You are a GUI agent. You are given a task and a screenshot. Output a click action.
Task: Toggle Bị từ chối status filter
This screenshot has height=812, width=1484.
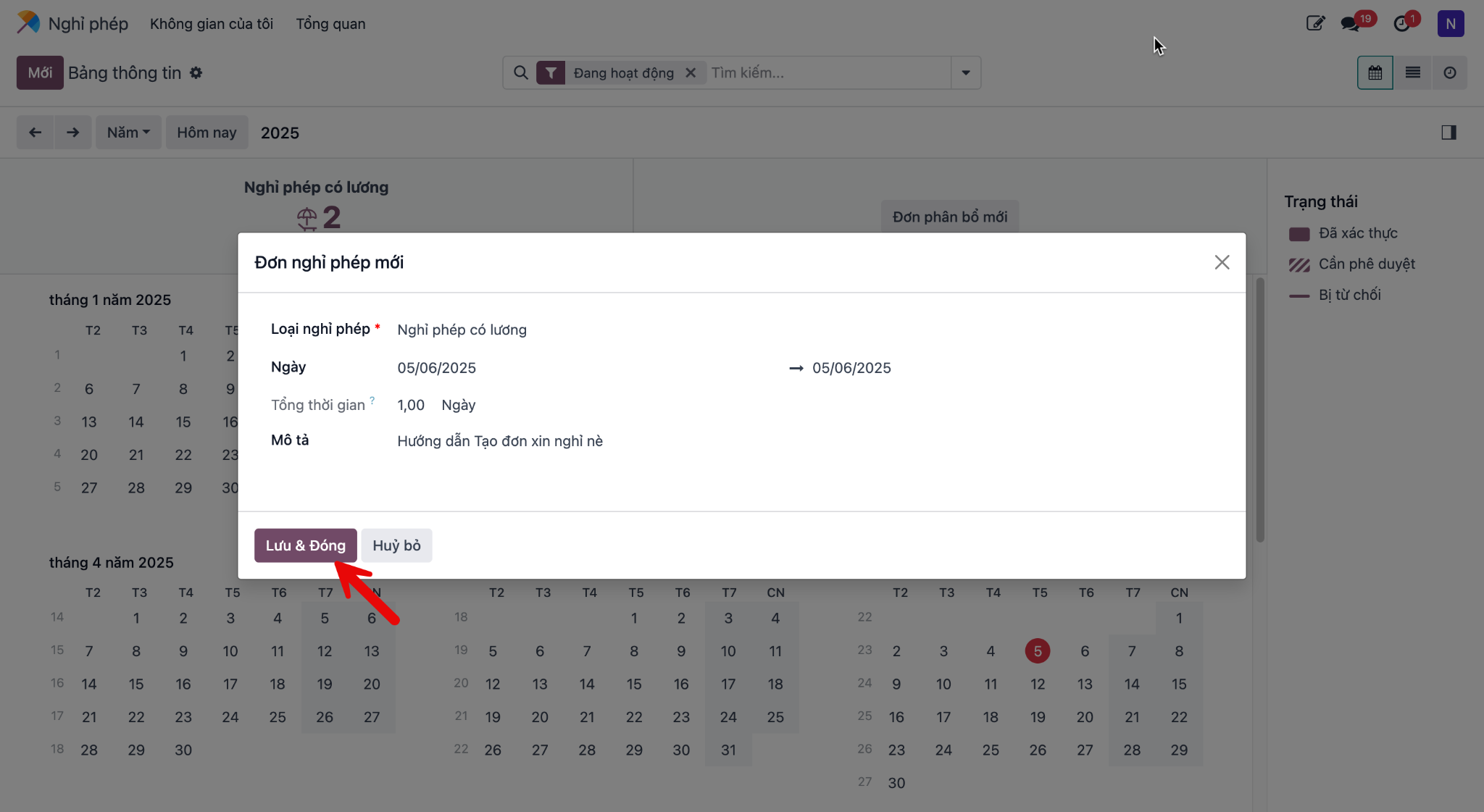[1335, 295]
